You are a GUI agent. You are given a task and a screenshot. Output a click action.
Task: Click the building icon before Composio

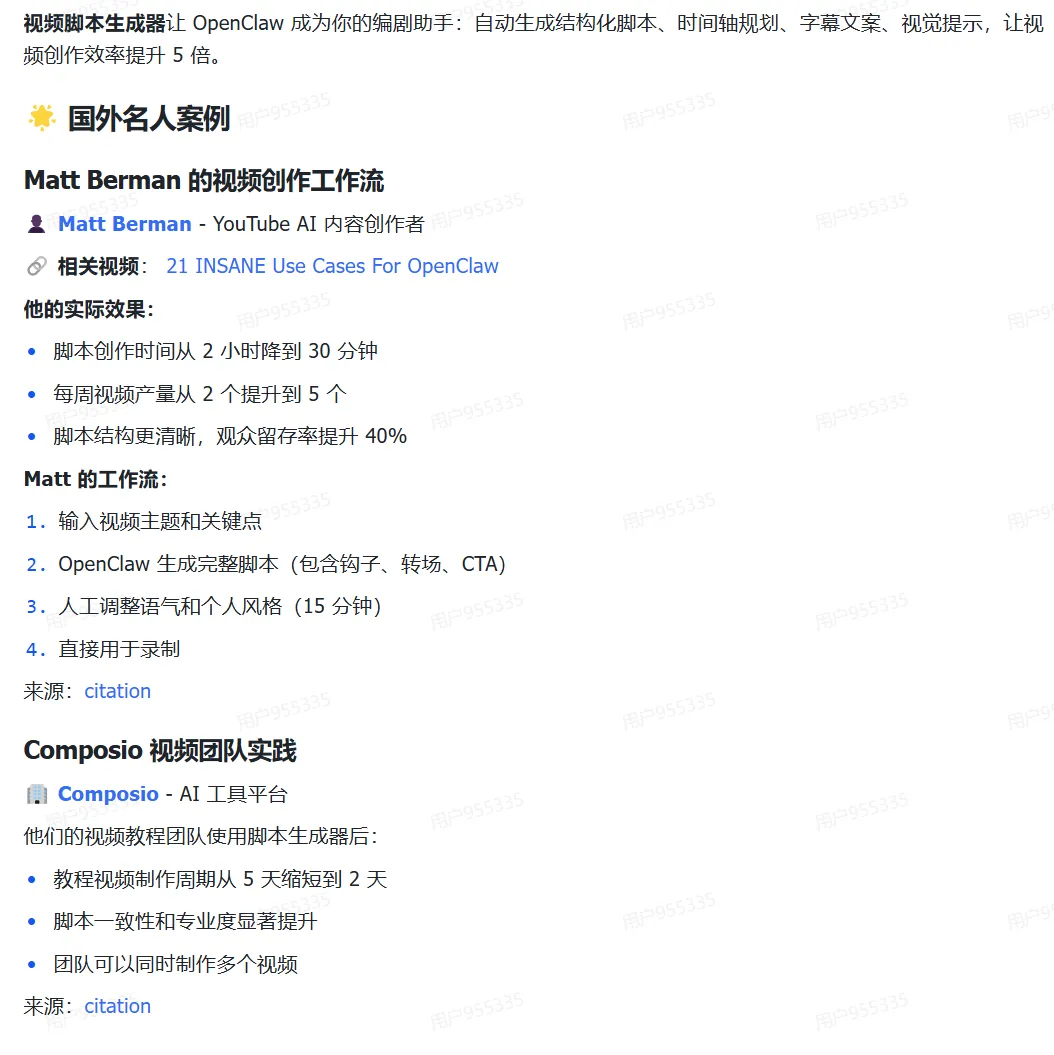37,795
